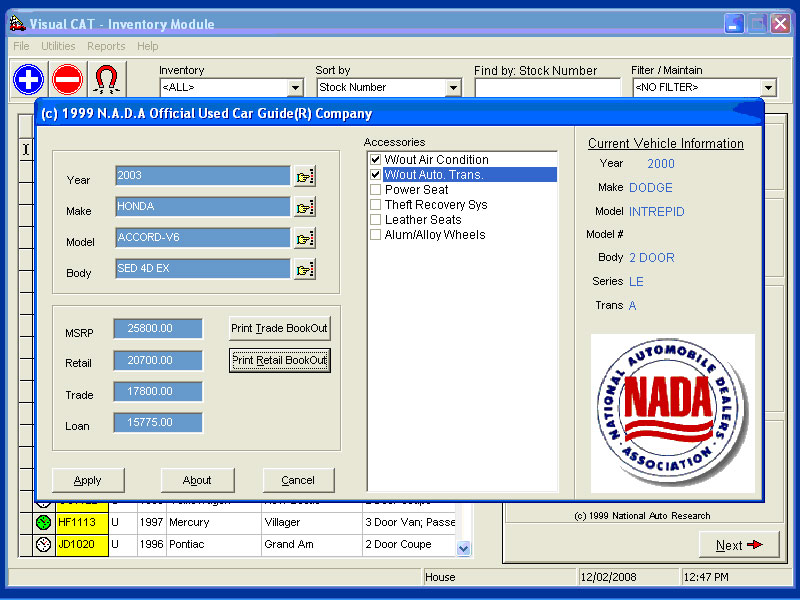Select stock number JD1020 cell
Screen dimensions: 800x600
pyautogui.click(x=82, y=544)
